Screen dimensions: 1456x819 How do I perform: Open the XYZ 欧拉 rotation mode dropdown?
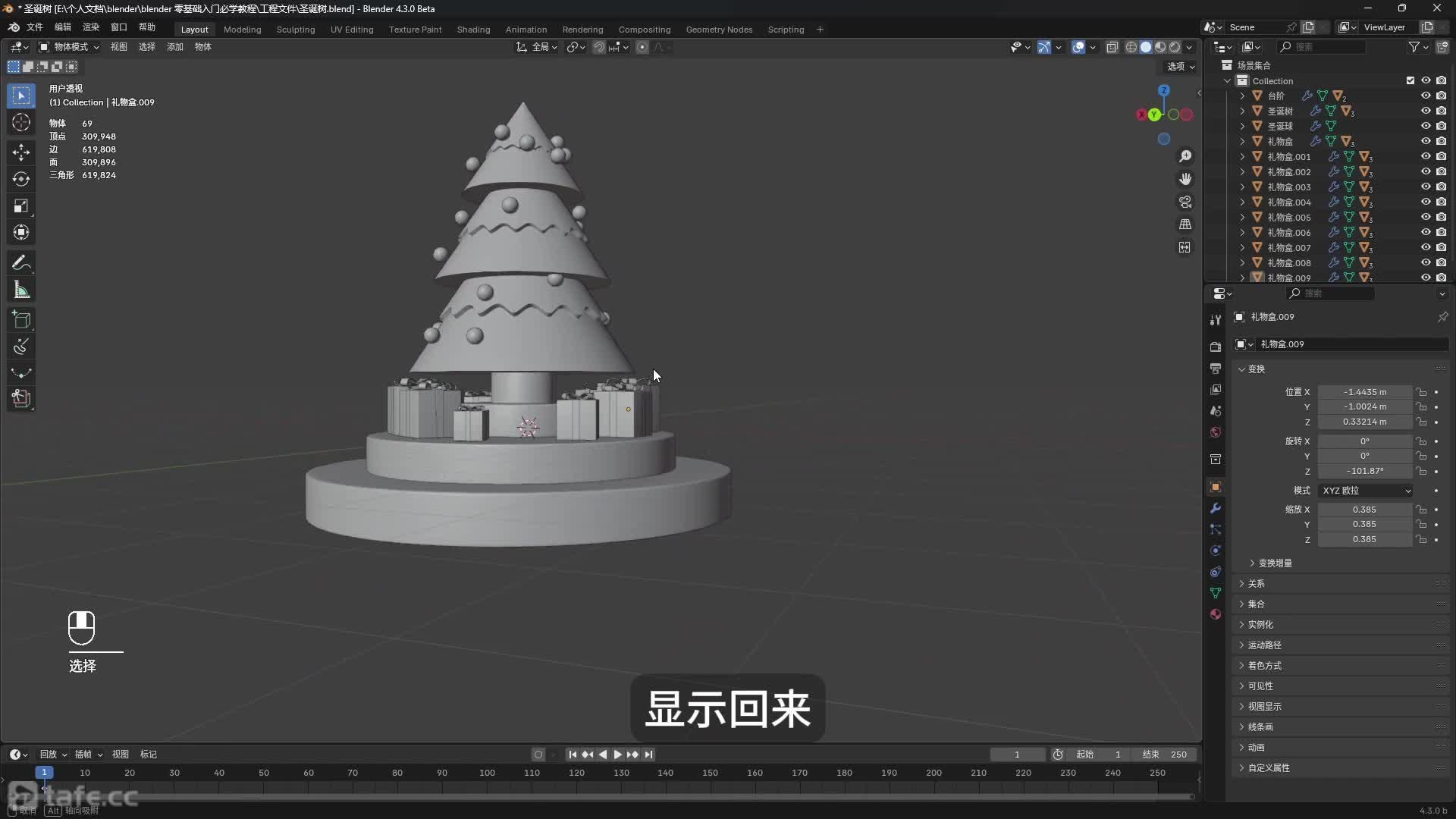click(1366, 491)
